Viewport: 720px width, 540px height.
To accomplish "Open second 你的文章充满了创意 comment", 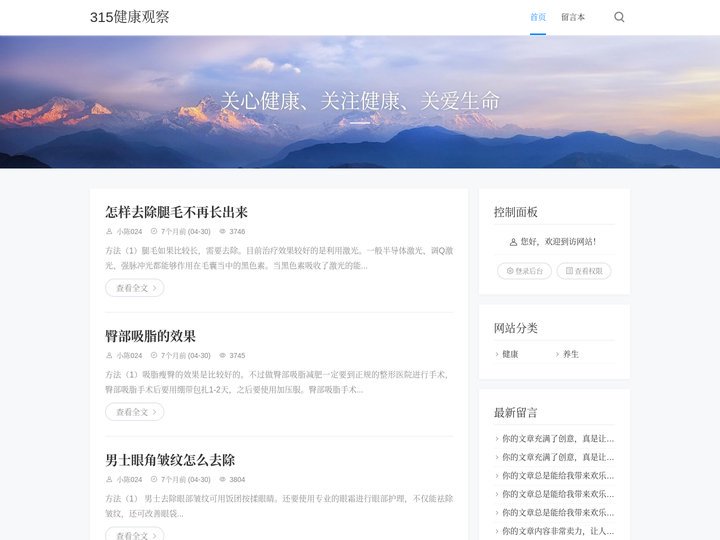I will tap(558, 457).
